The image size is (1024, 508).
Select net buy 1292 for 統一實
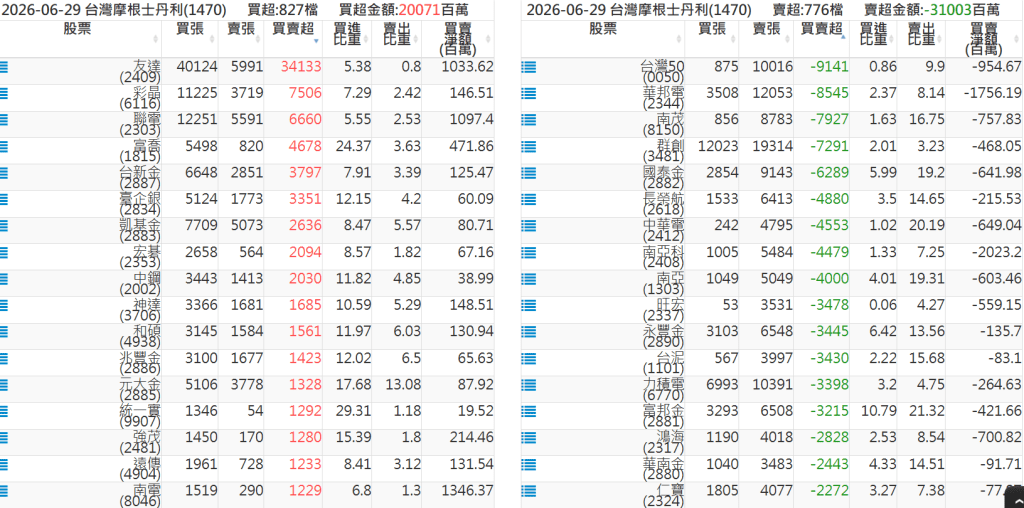[x=306, y=411]
